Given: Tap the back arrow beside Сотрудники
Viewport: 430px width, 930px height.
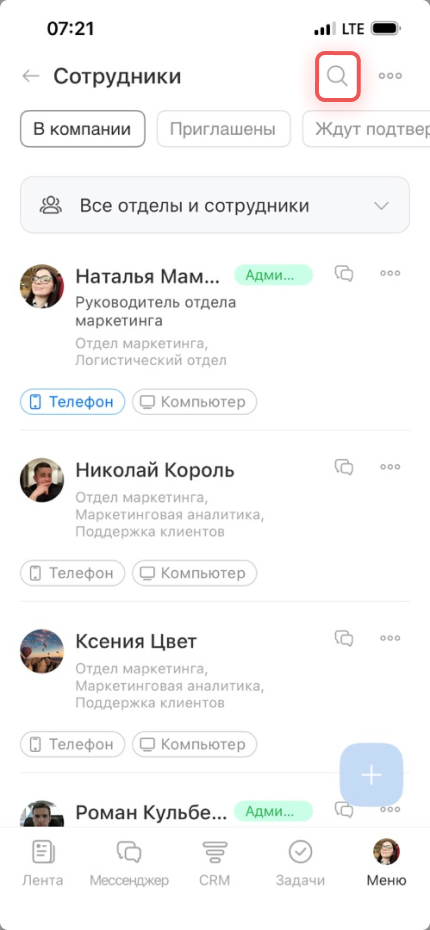Looking at the screenshot, I should [30, 76].
